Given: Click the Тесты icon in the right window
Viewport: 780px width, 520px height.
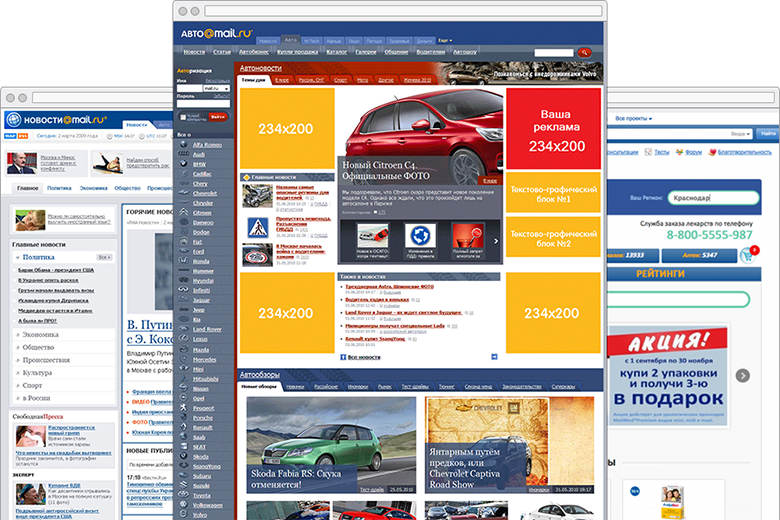Looking at the screenshot, I should pyautogui.click(x=648, y=152).
